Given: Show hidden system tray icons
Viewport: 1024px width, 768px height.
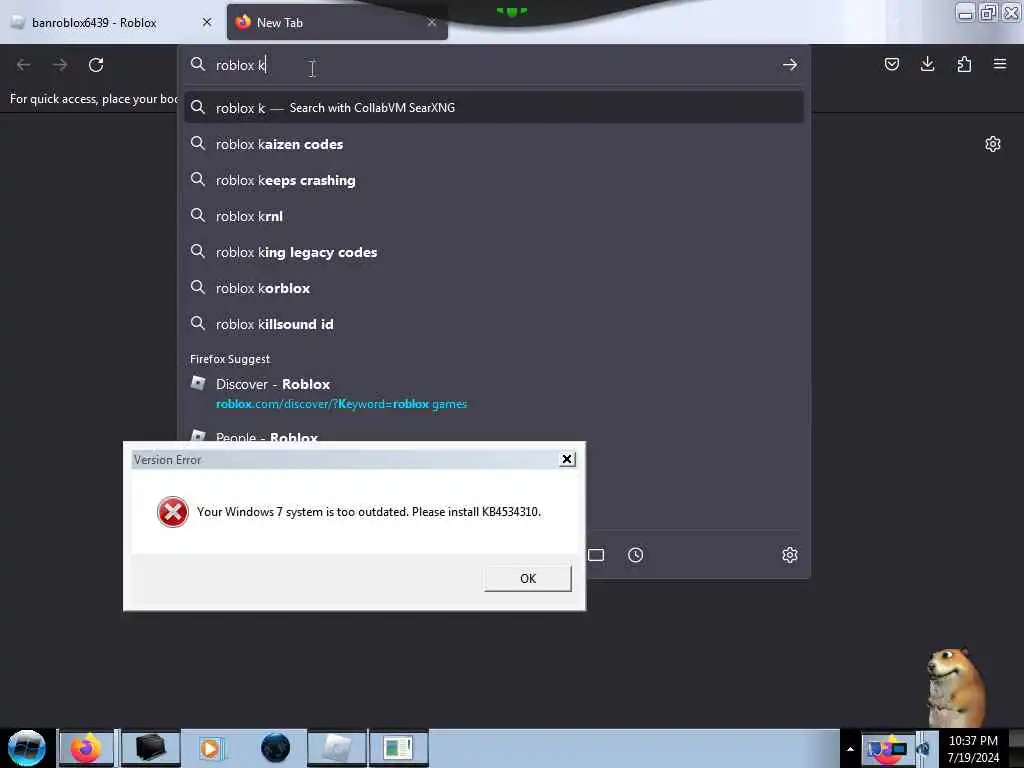Looking at the screenshot, I should (850, 749).
